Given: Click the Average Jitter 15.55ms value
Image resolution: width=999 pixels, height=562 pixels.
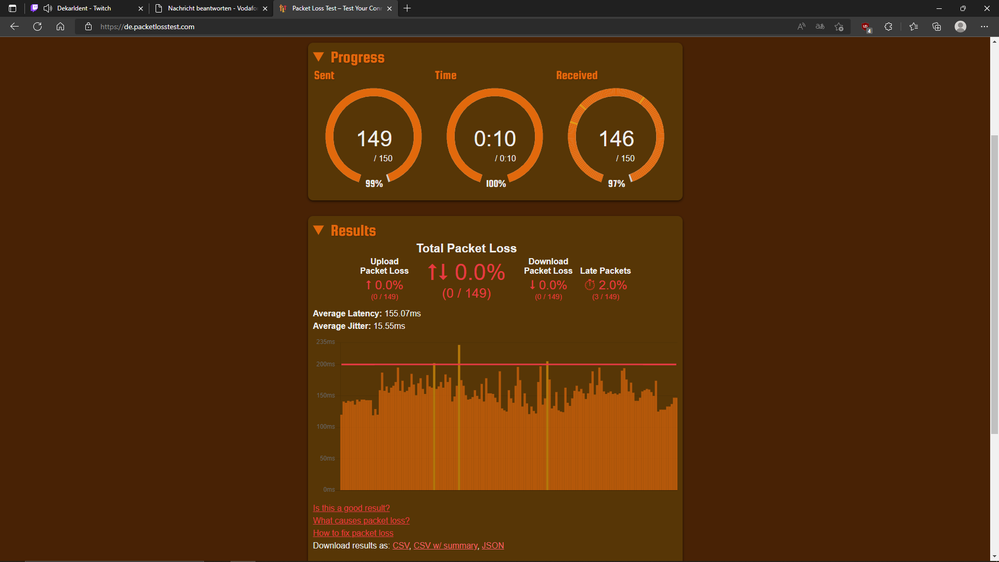Looking at the screenshot, I should click(x=389, y=326).
